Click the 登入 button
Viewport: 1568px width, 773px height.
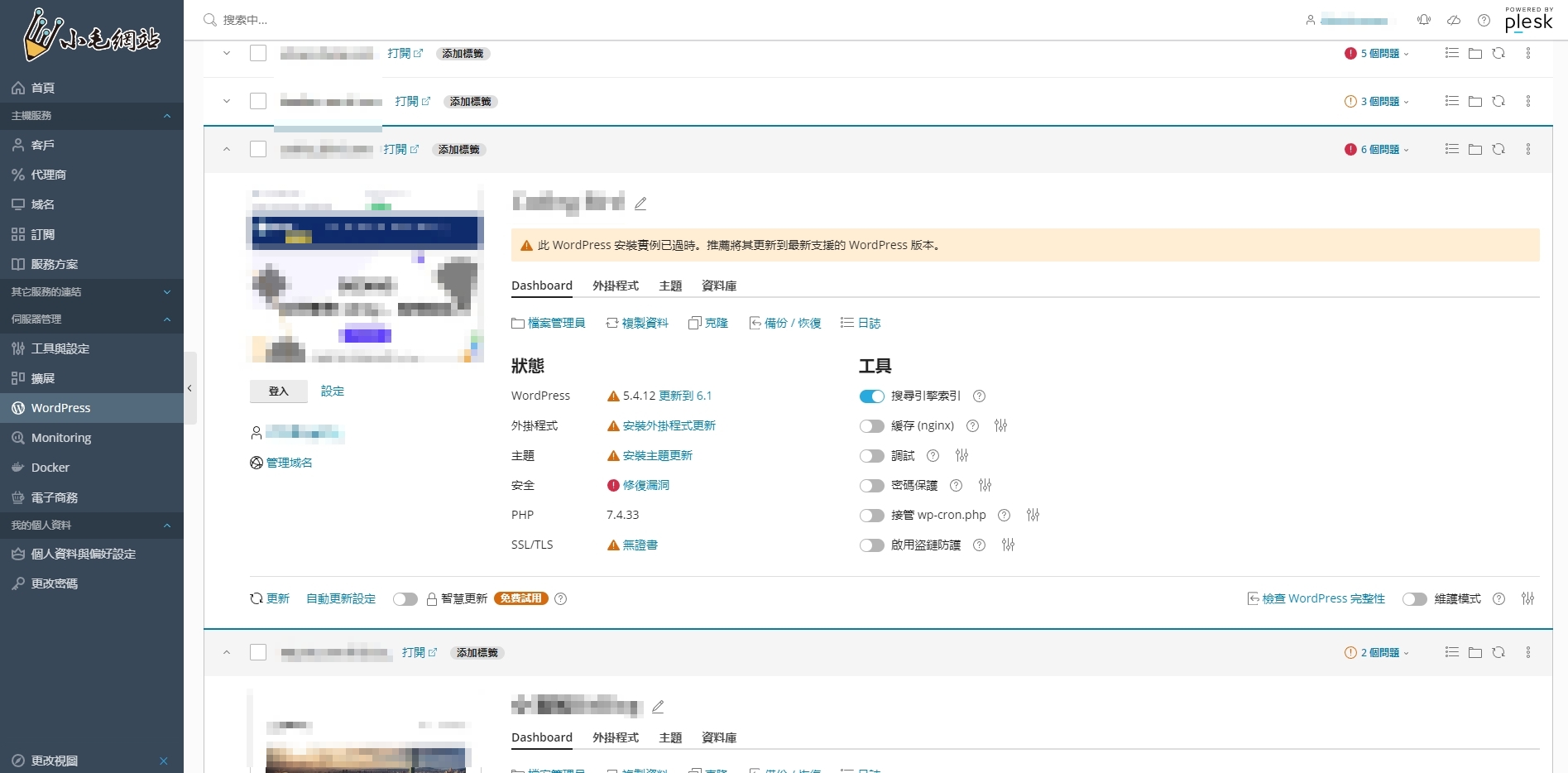[x=278, y=391]
